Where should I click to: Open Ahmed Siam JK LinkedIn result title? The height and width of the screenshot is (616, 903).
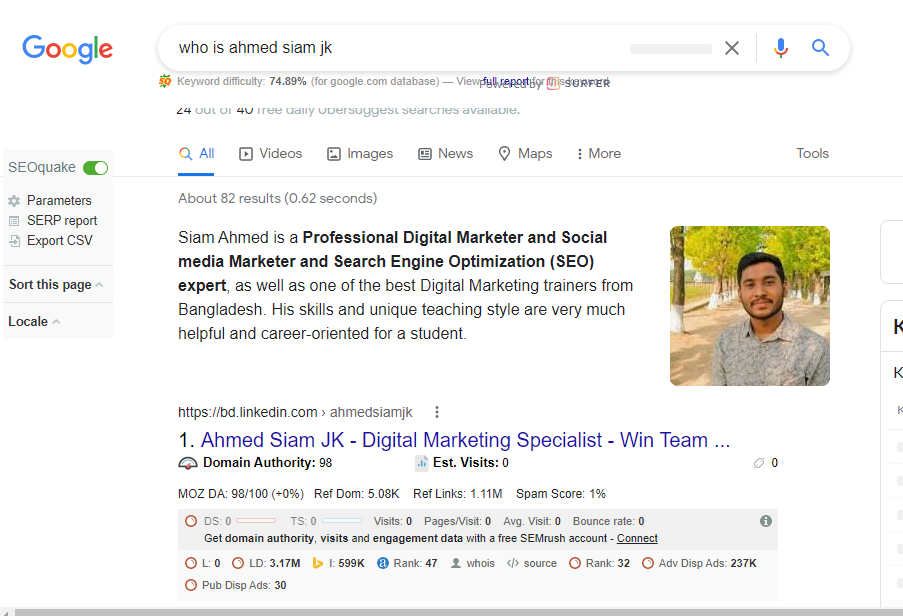[x=465, y=440]
